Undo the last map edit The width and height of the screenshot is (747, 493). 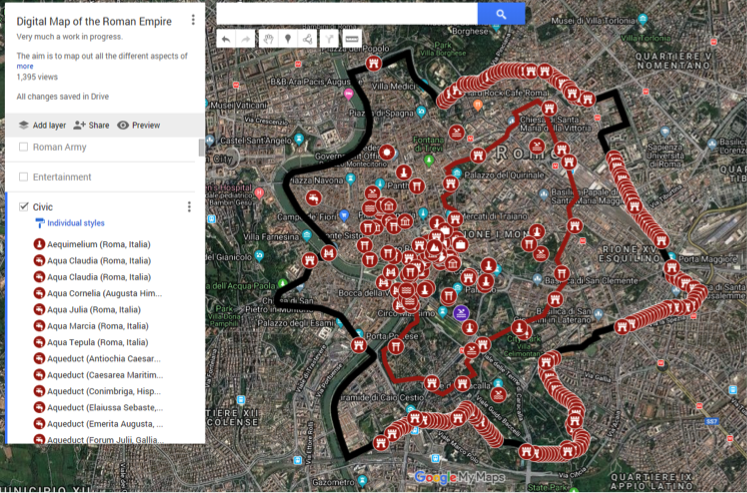(226, 39)
